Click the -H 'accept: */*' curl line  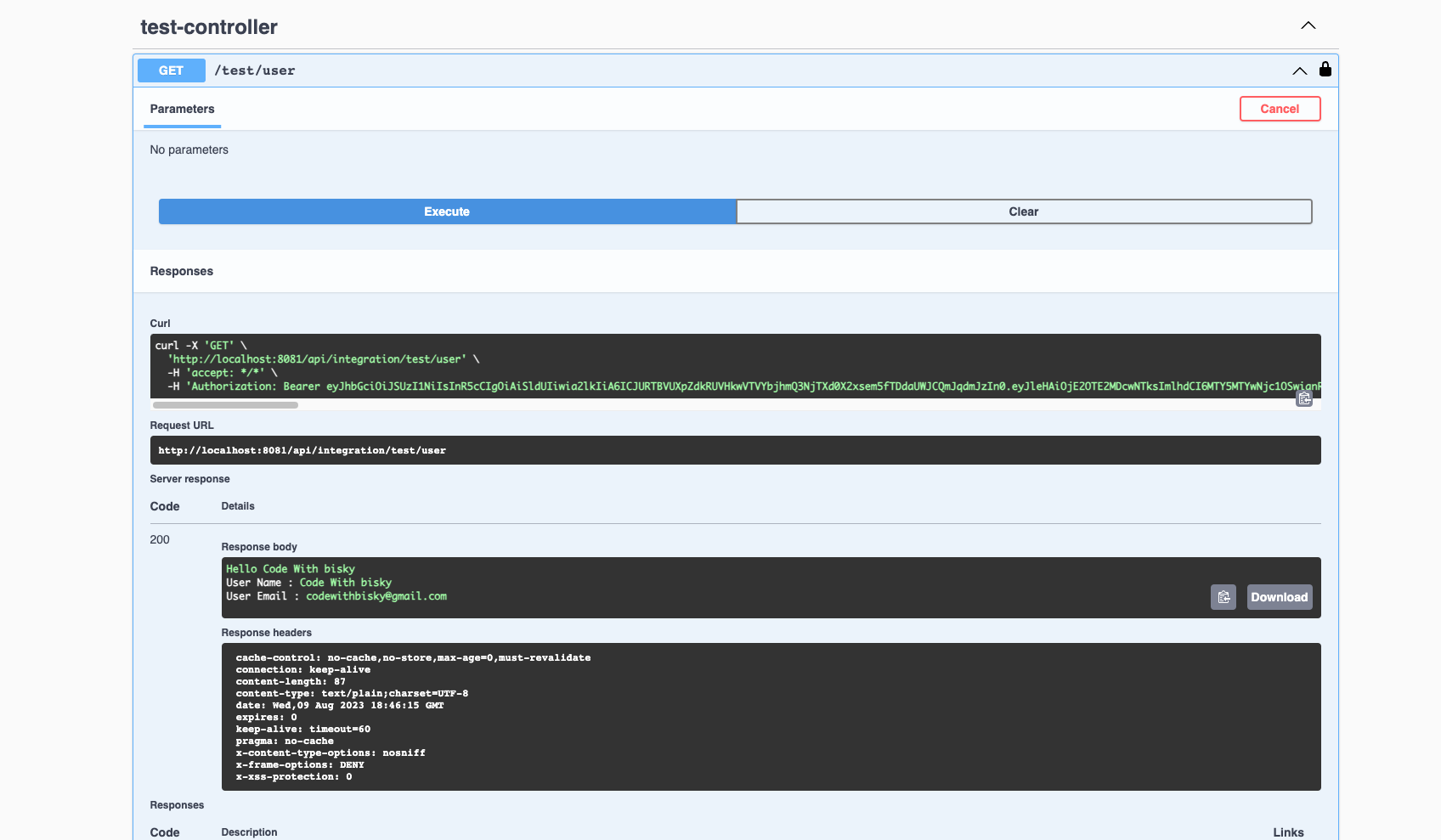pos(223,373)
